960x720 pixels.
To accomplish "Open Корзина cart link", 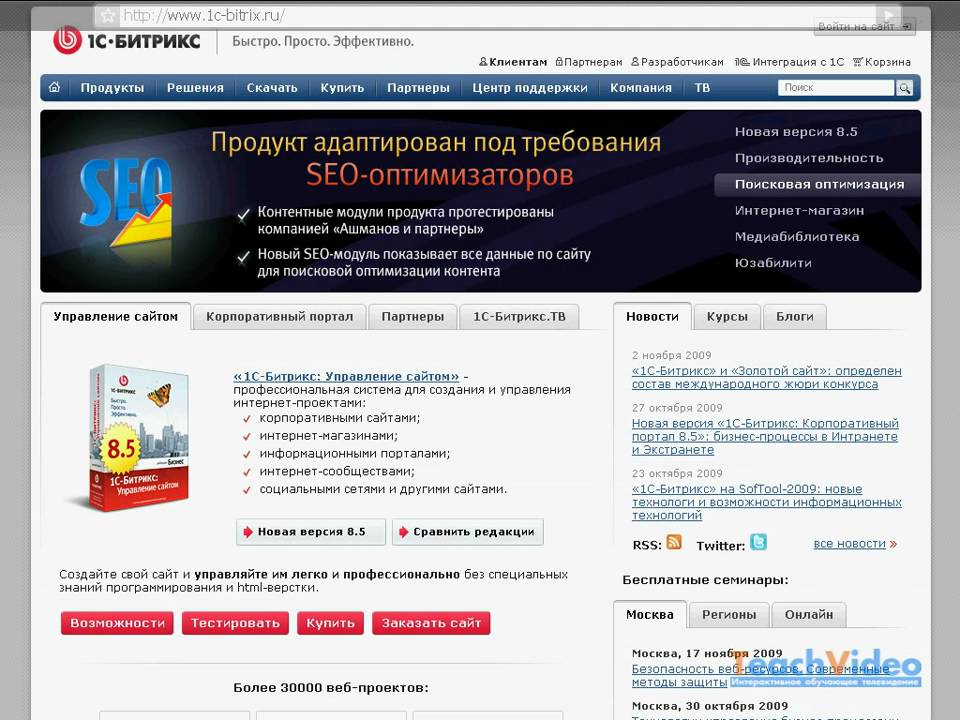I will point(882,62).
